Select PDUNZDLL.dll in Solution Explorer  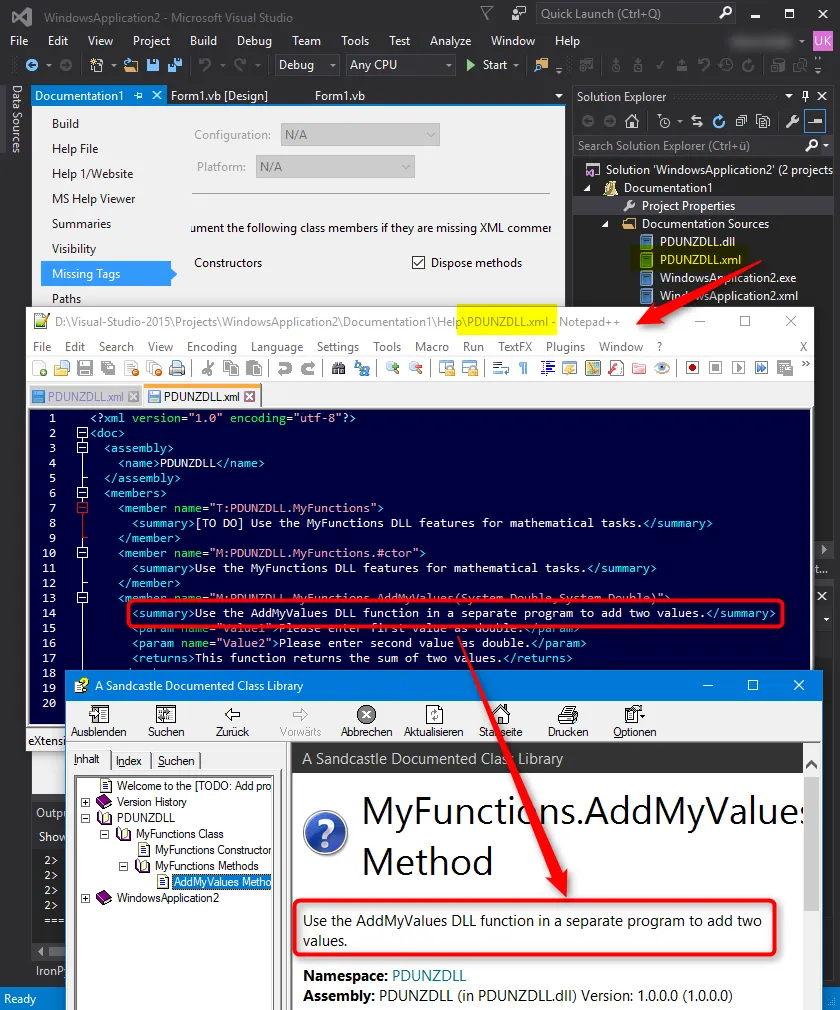point(697,242)
